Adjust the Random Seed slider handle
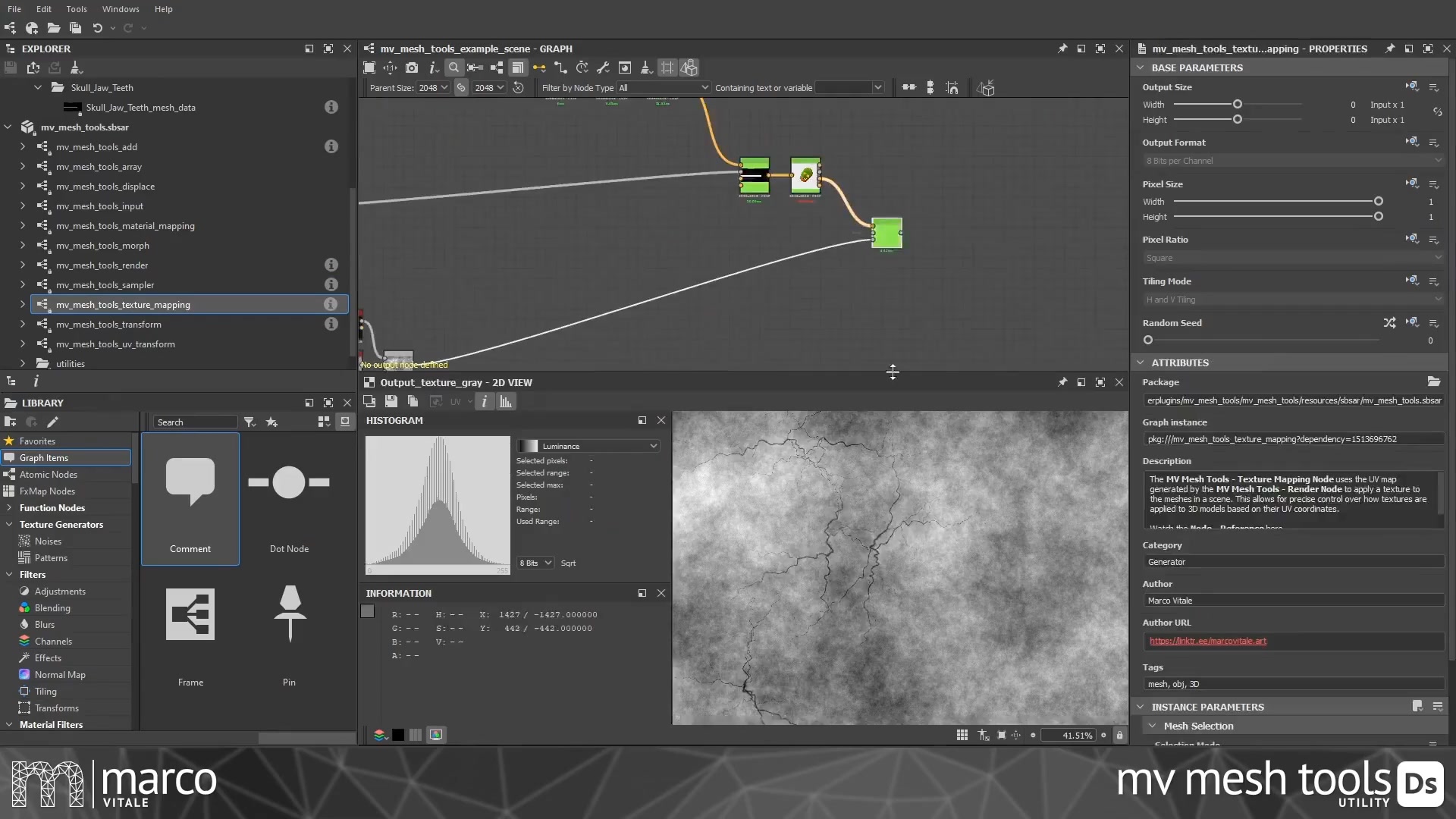This screenshot has height=819, width=1456. (x=1148, y=340)
